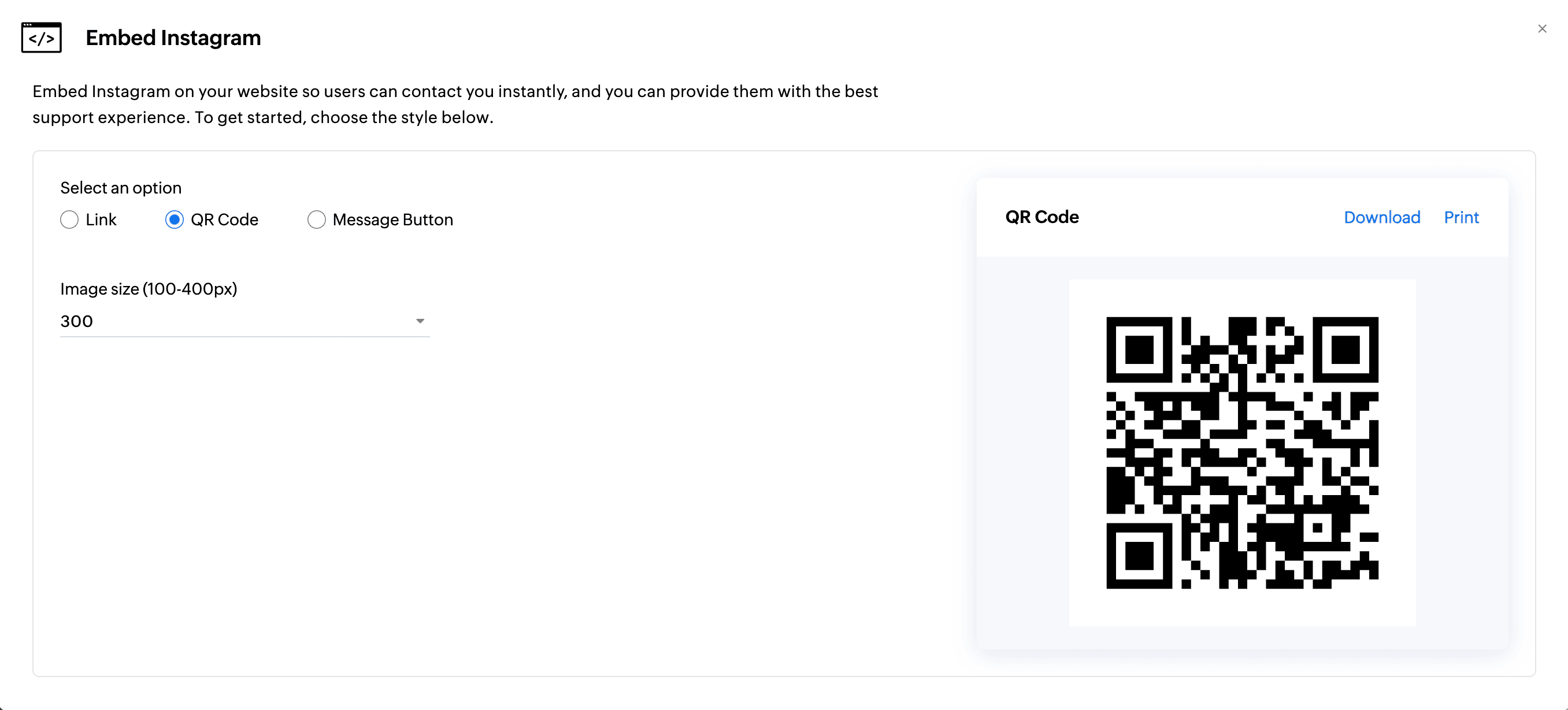Choose the Message Button radio option

coord(317,220)
